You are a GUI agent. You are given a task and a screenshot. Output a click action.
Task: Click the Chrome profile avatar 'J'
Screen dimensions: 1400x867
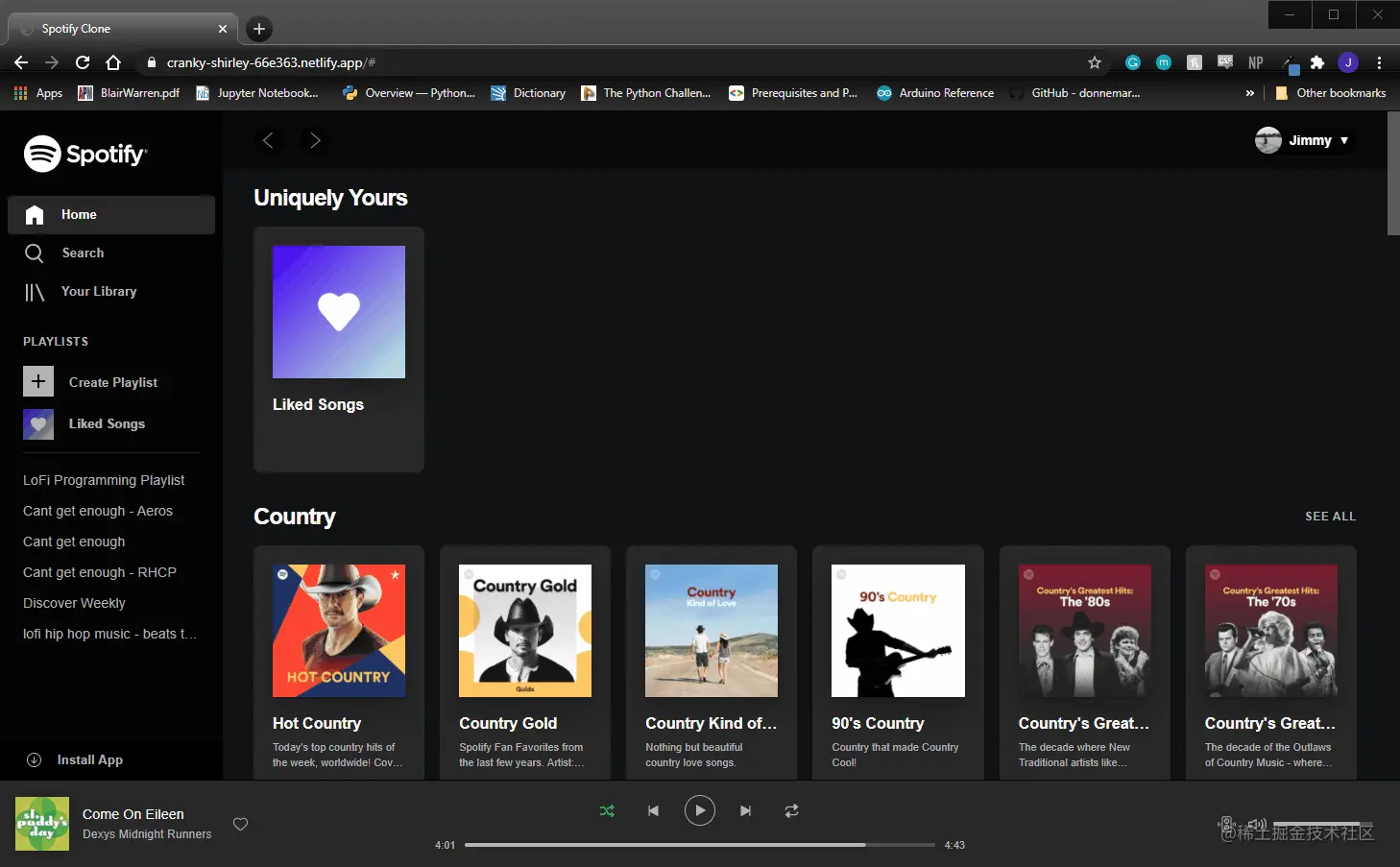tap(1348, 62)
